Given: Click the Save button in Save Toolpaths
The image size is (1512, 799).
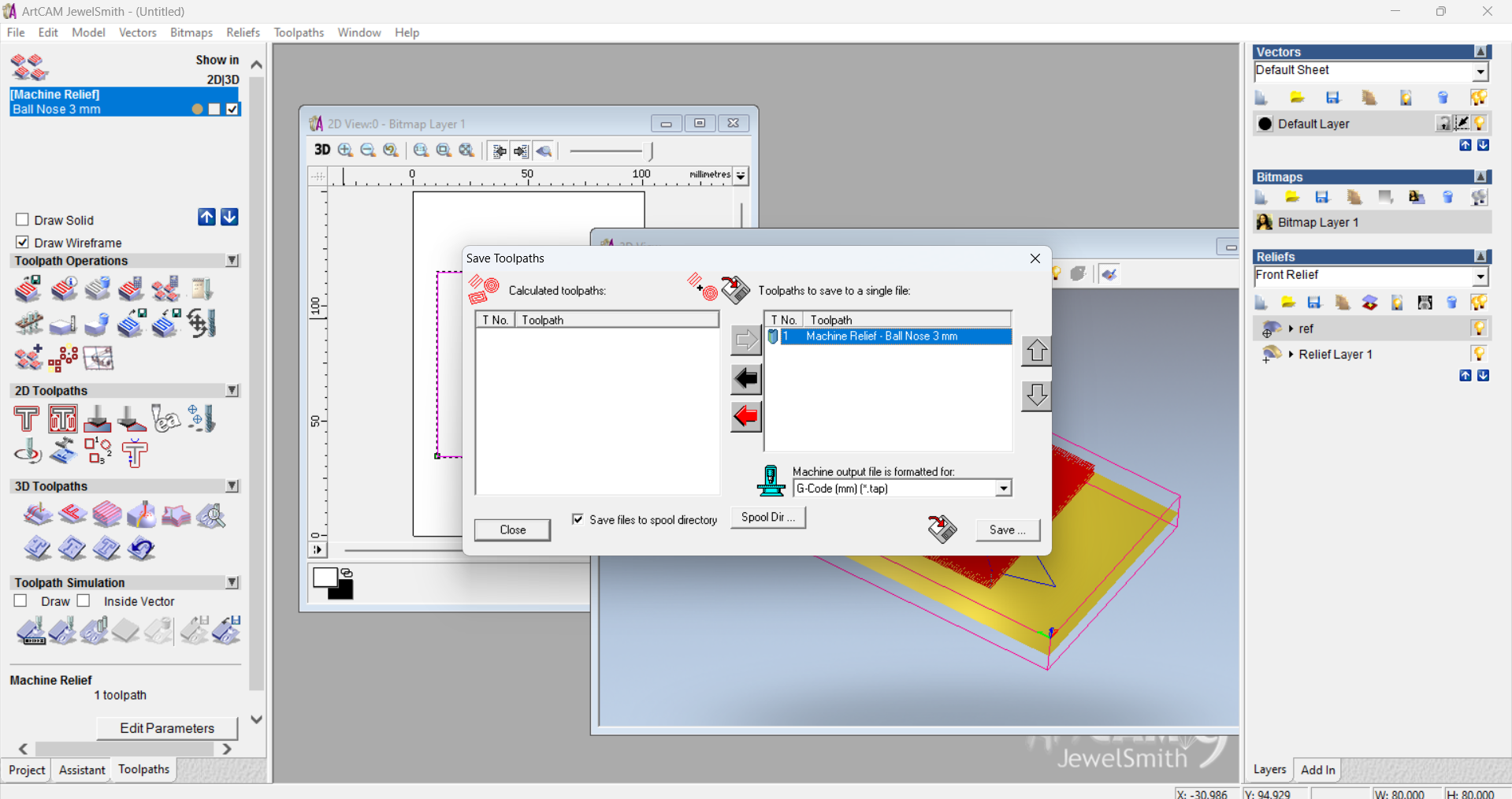Looking at the screenshot, I should point(1008,530).
